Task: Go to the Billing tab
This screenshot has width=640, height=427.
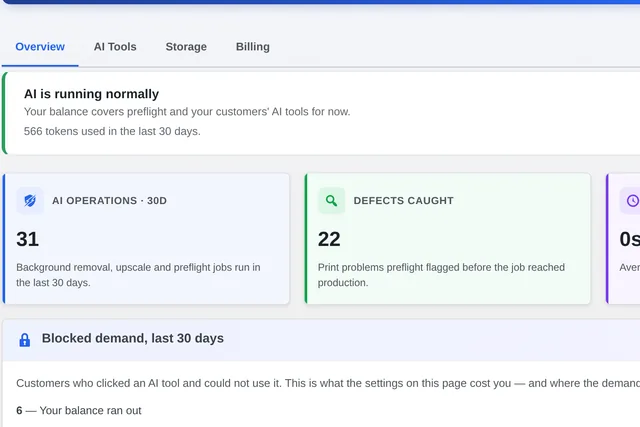Action: (x=253, y=47)
